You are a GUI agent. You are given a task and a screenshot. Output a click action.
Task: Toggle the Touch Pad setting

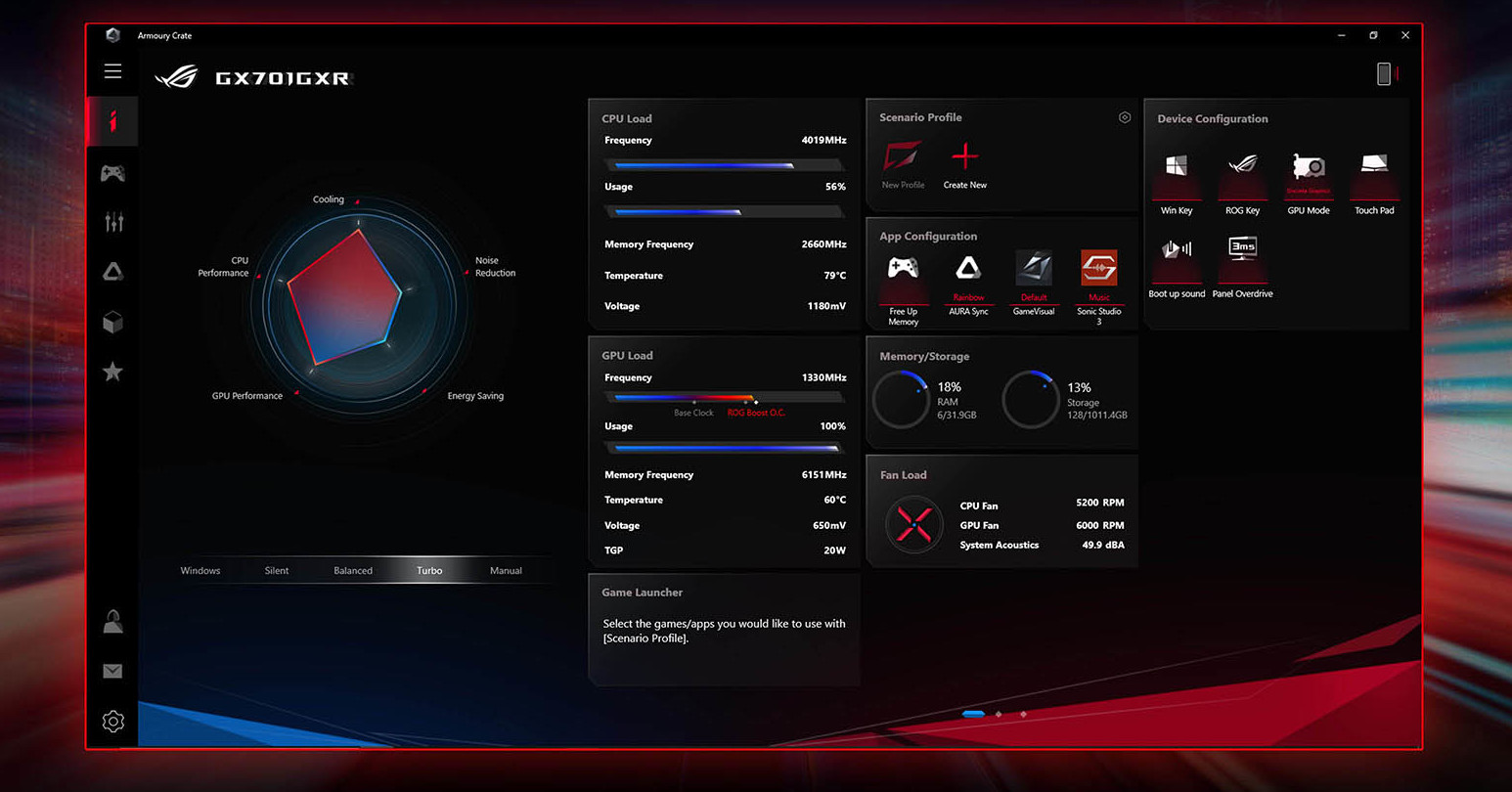click(1374, 164)
